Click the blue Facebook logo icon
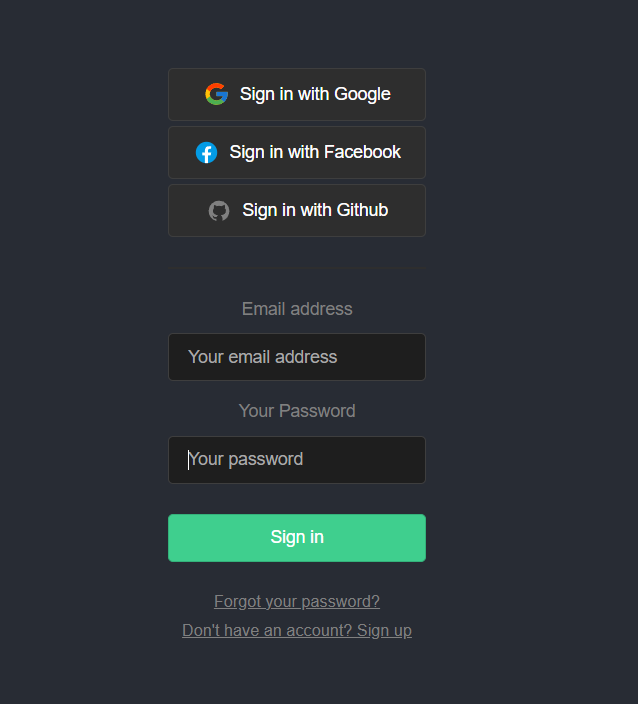The width and height of the screenshot is (638, 704). click(x=207, y=153)
